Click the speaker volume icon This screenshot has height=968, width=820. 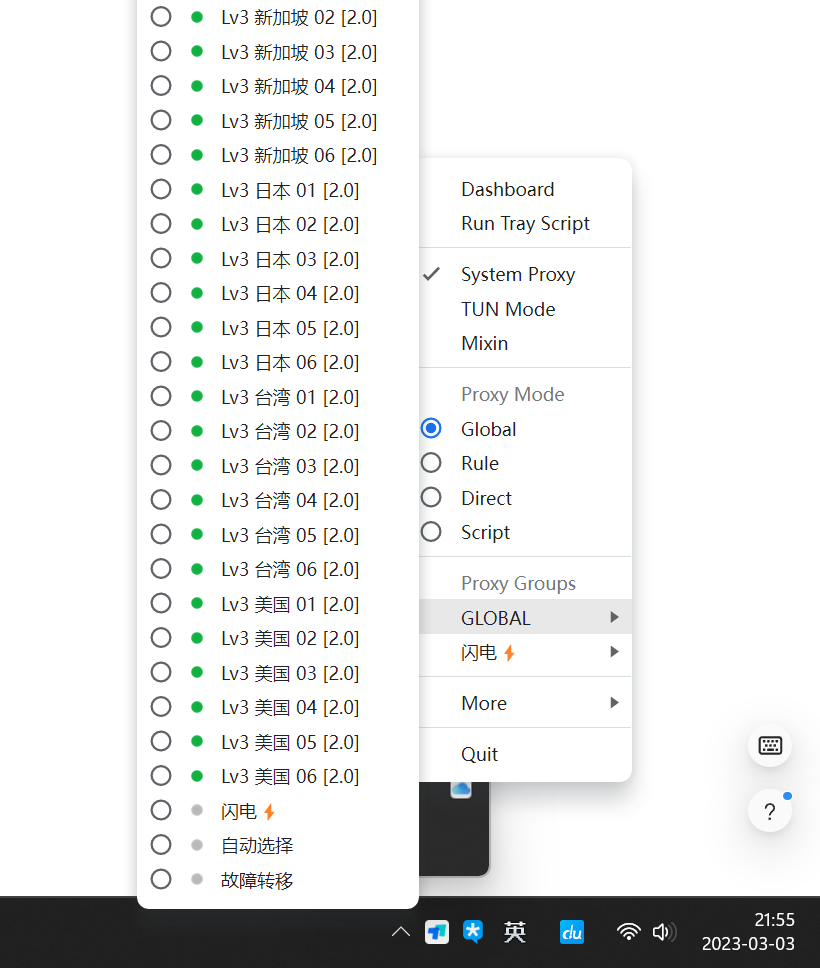(x=664, y=932)
